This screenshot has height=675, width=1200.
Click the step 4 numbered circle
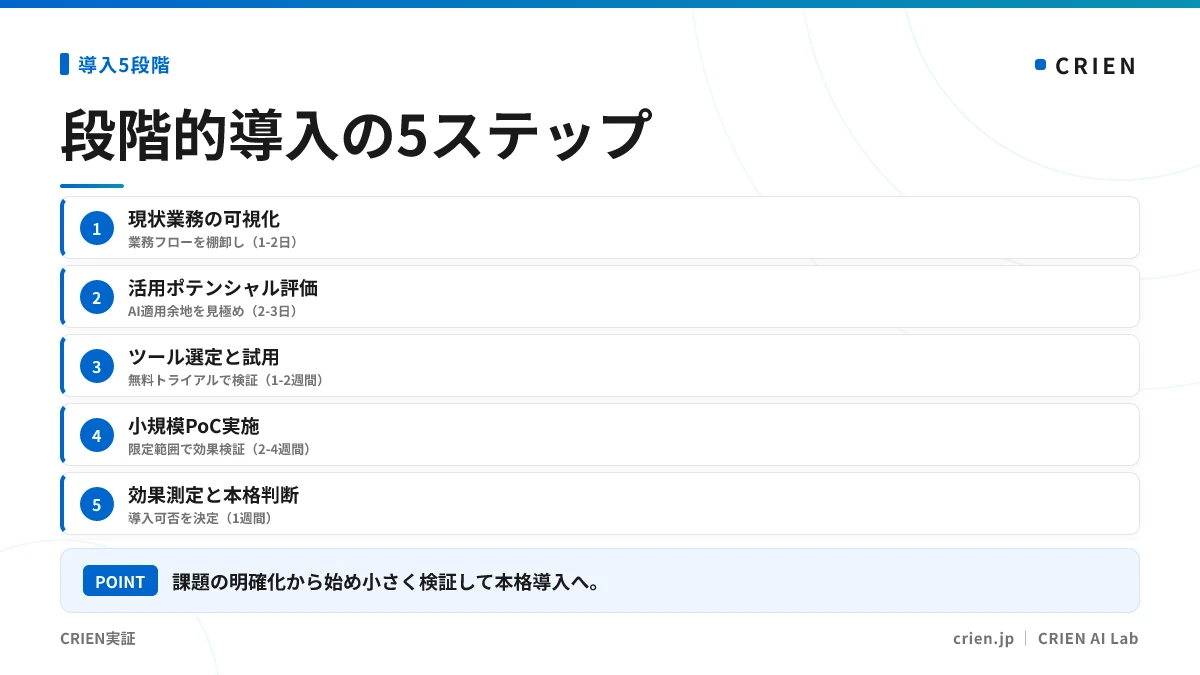(x=97, y=436)
